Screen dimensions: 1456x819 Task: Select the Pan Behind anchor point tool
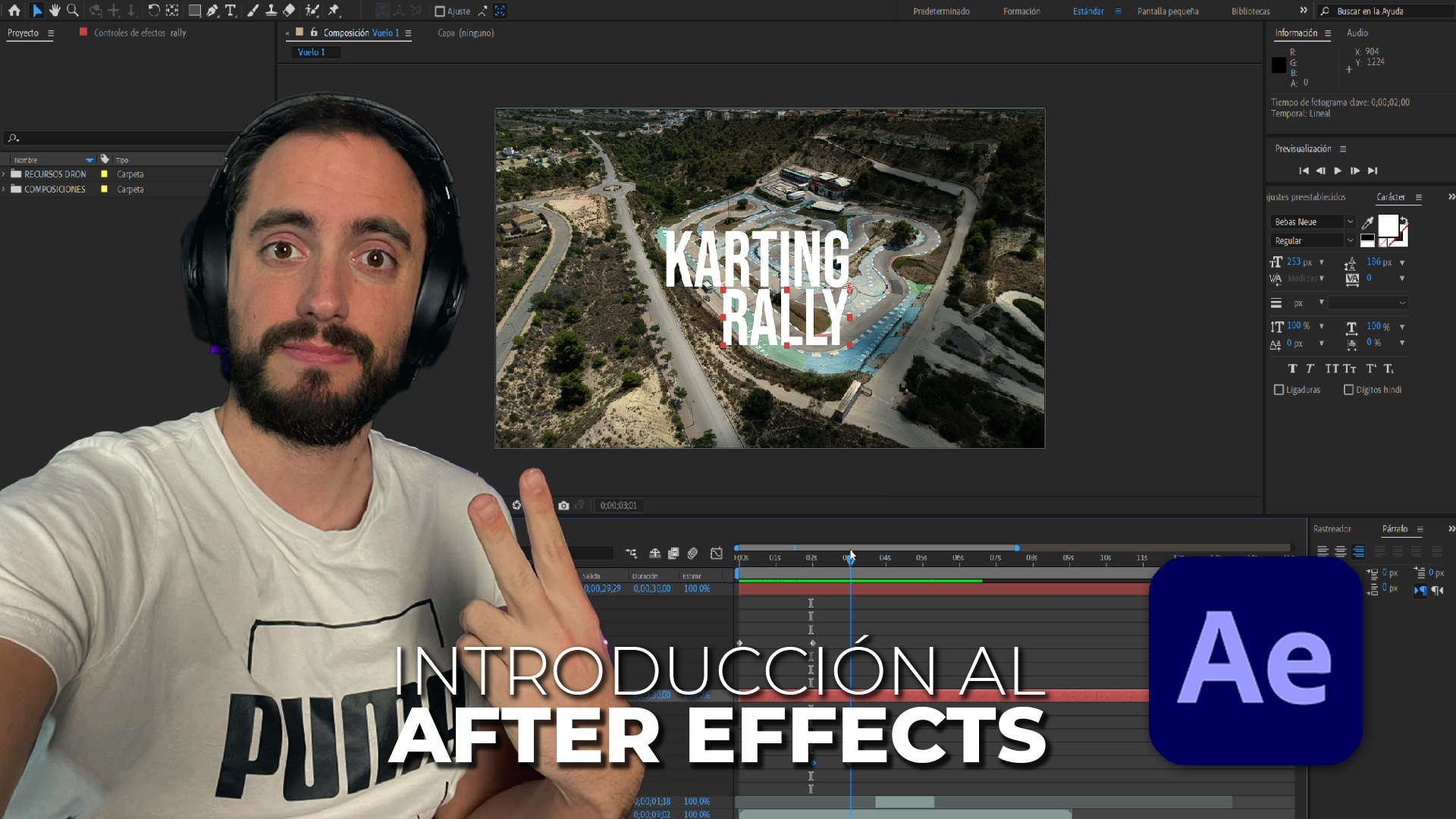[172, 11]
